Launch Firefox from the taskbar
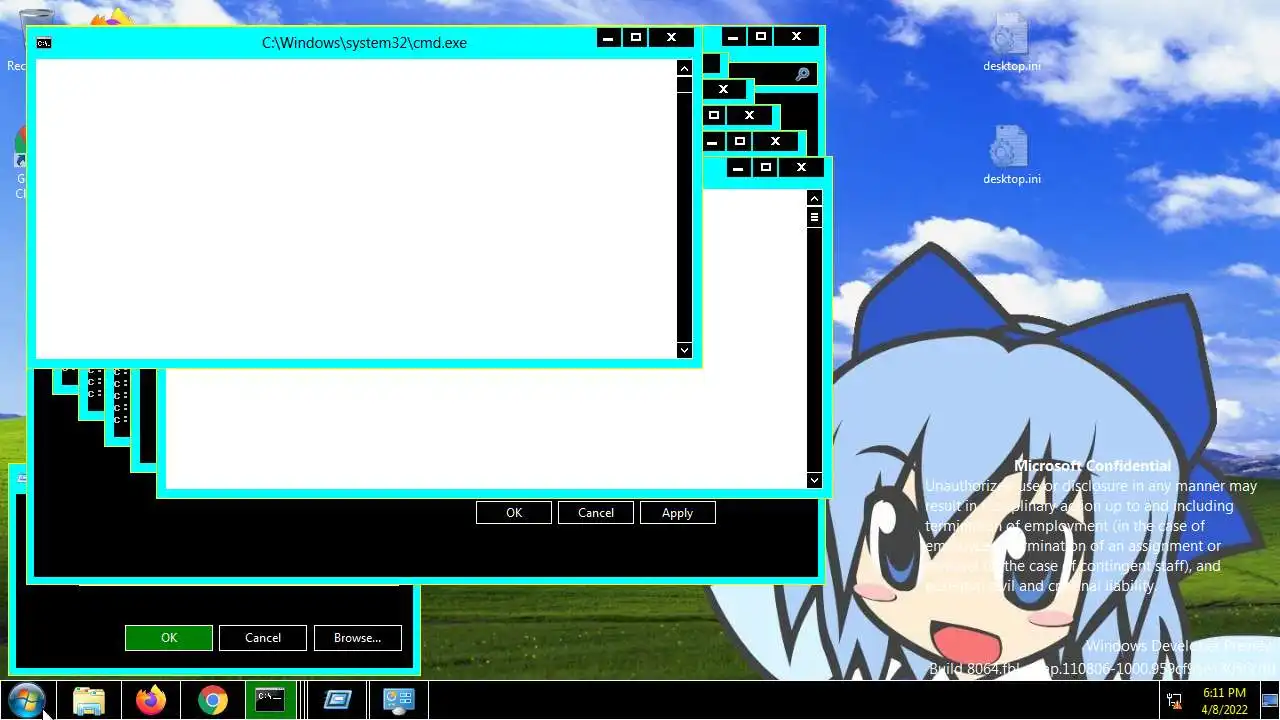 pos(151,700)
